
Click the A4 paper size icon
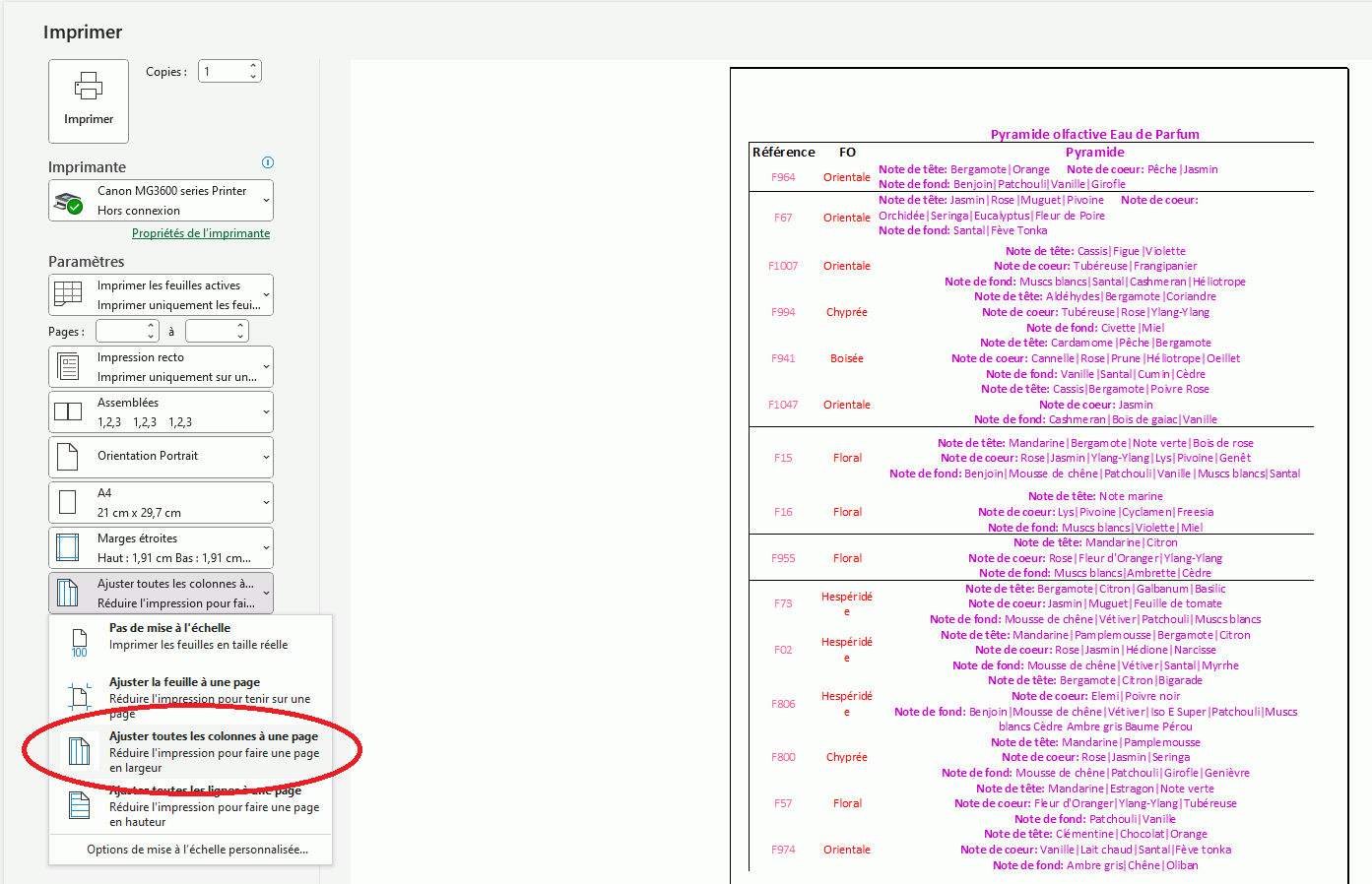pyautogui.click(x=68, y=502)
